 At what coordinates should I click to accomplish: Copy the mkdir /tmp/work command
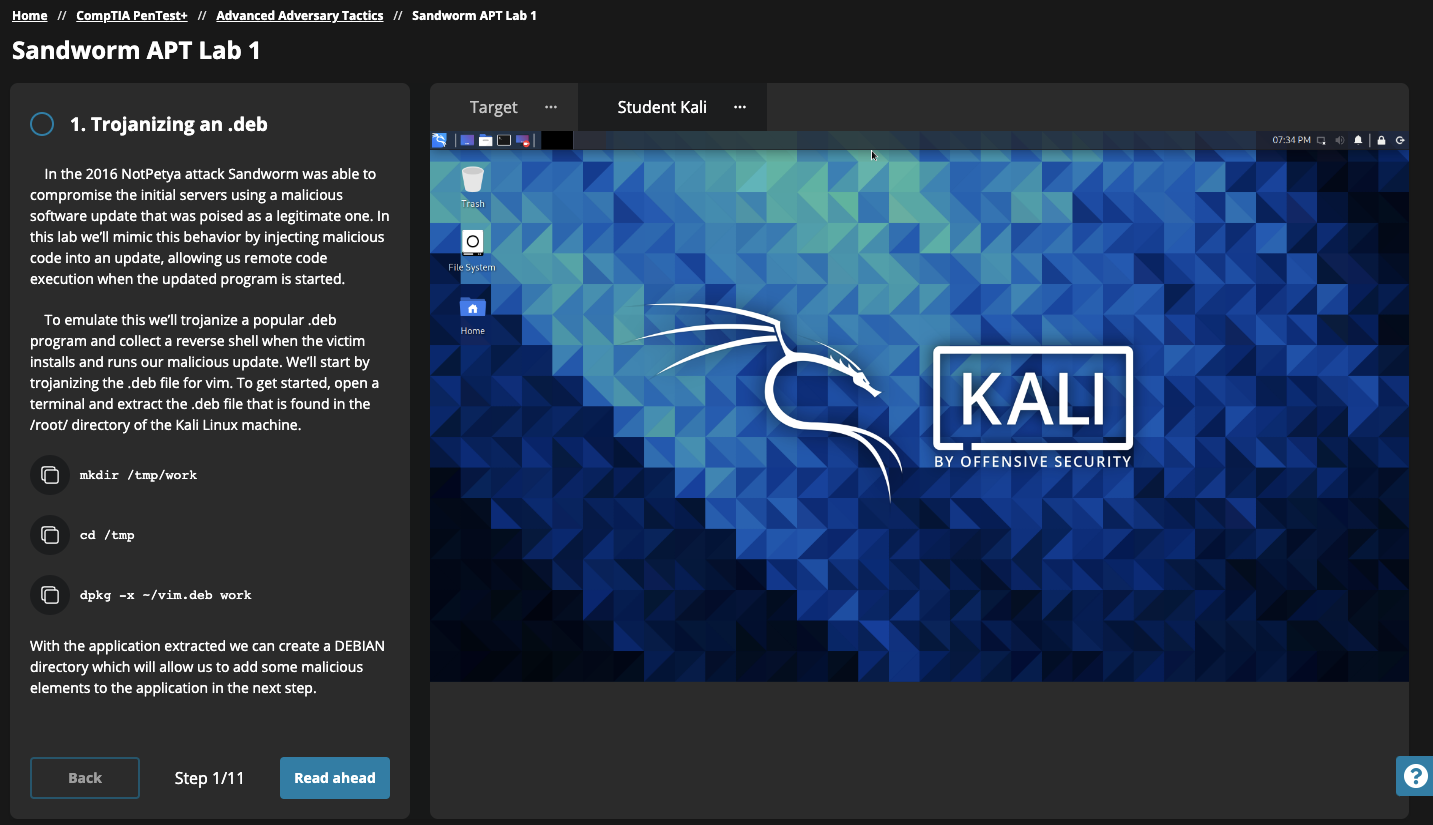click(x=49, y=475)
